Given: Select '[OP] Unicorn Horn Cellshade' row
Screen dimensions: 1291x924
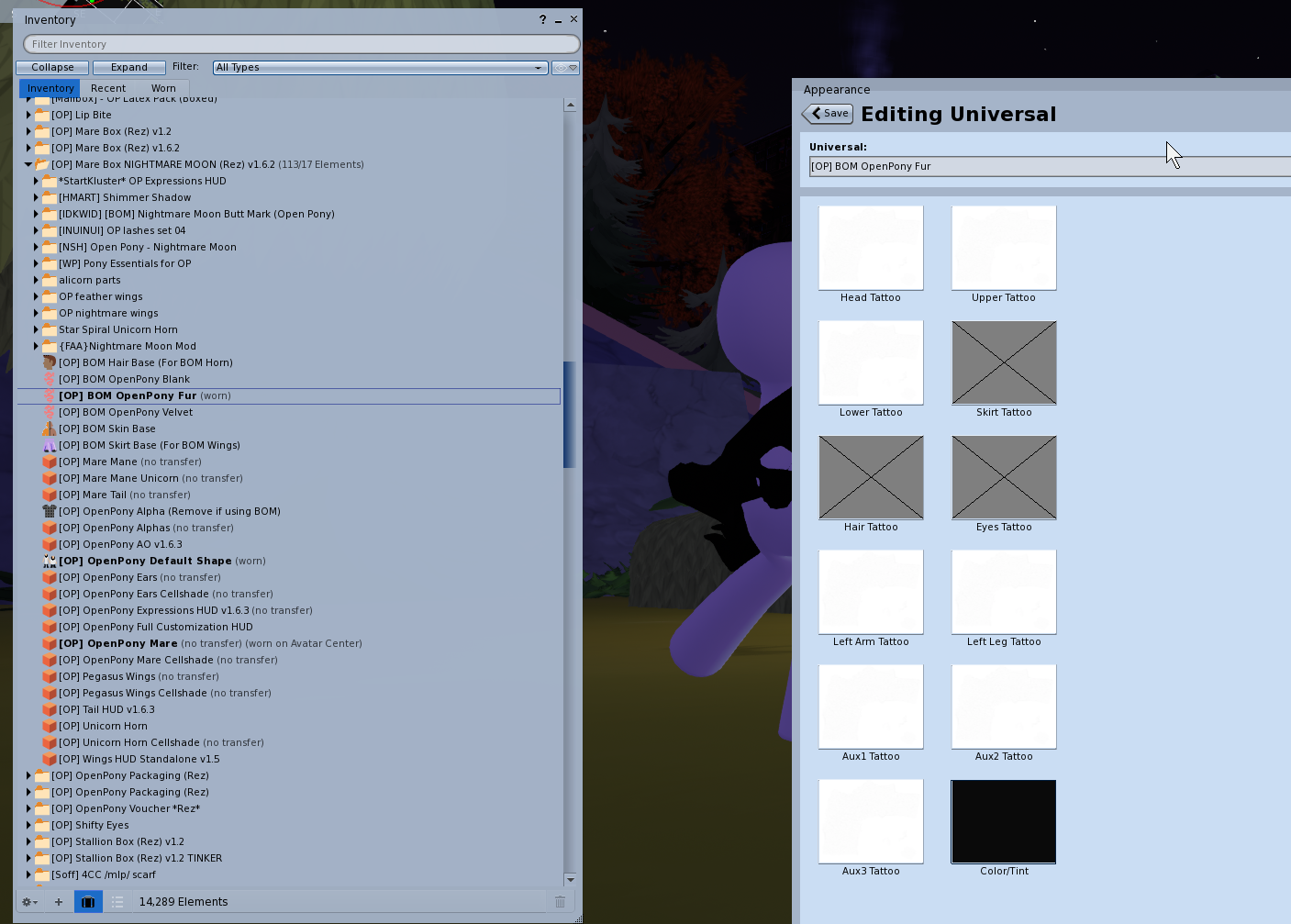Looking at the screenshot, I should [x=288, y=742].
